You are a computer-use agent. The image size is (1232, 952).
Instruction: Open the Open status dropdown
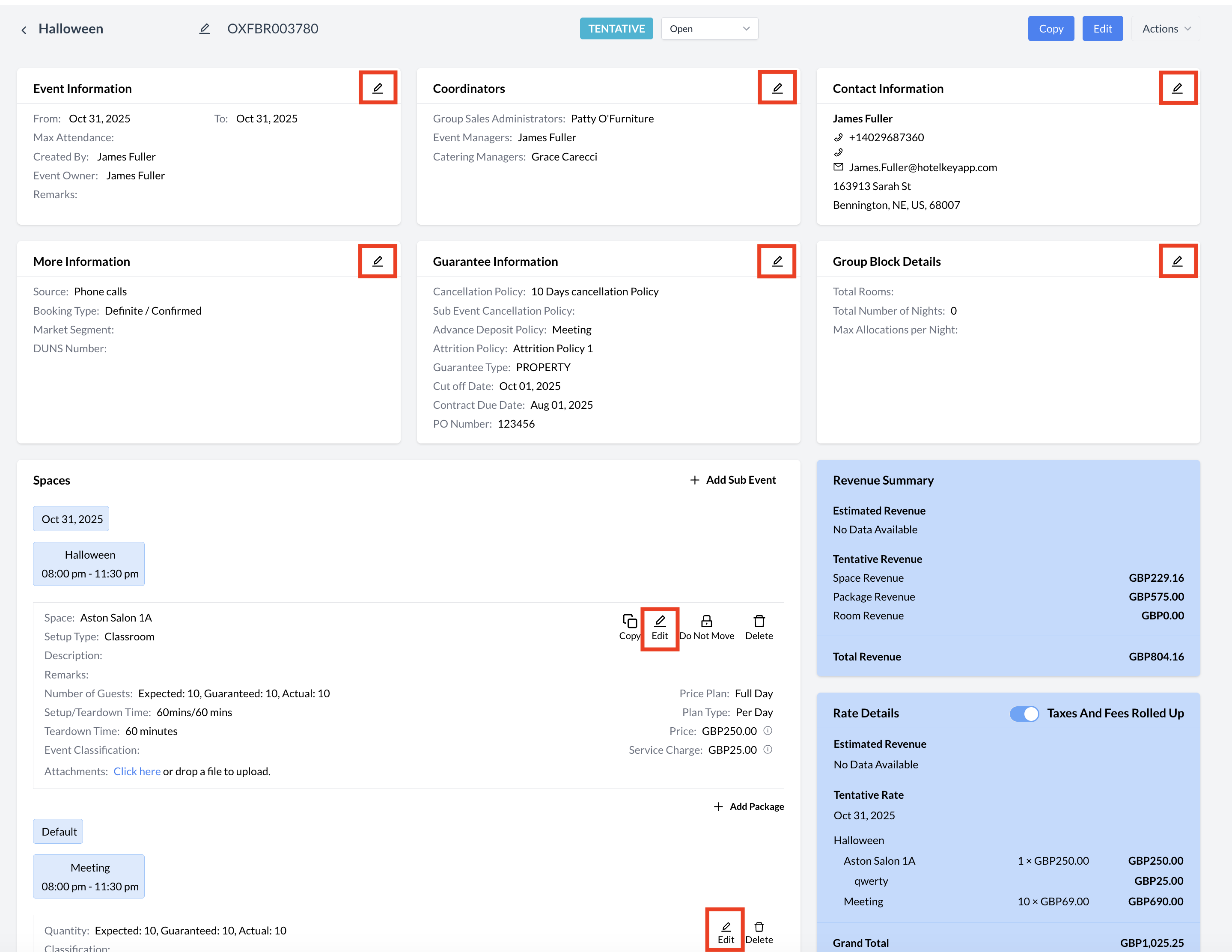[x=709, y=29]
